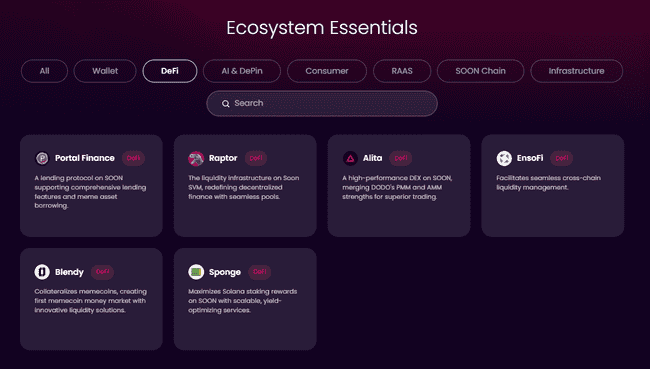Choose the RAAS filter
This screenshot has height=369, width=650.
[402, 71]
